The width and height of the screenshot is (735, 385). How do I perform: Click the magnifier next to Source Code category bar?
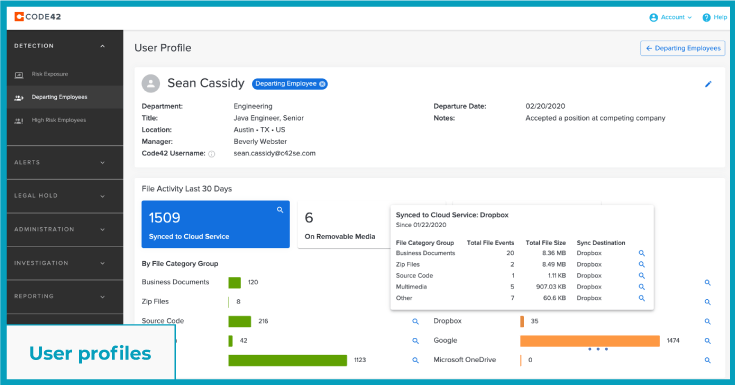click(415, 321)
